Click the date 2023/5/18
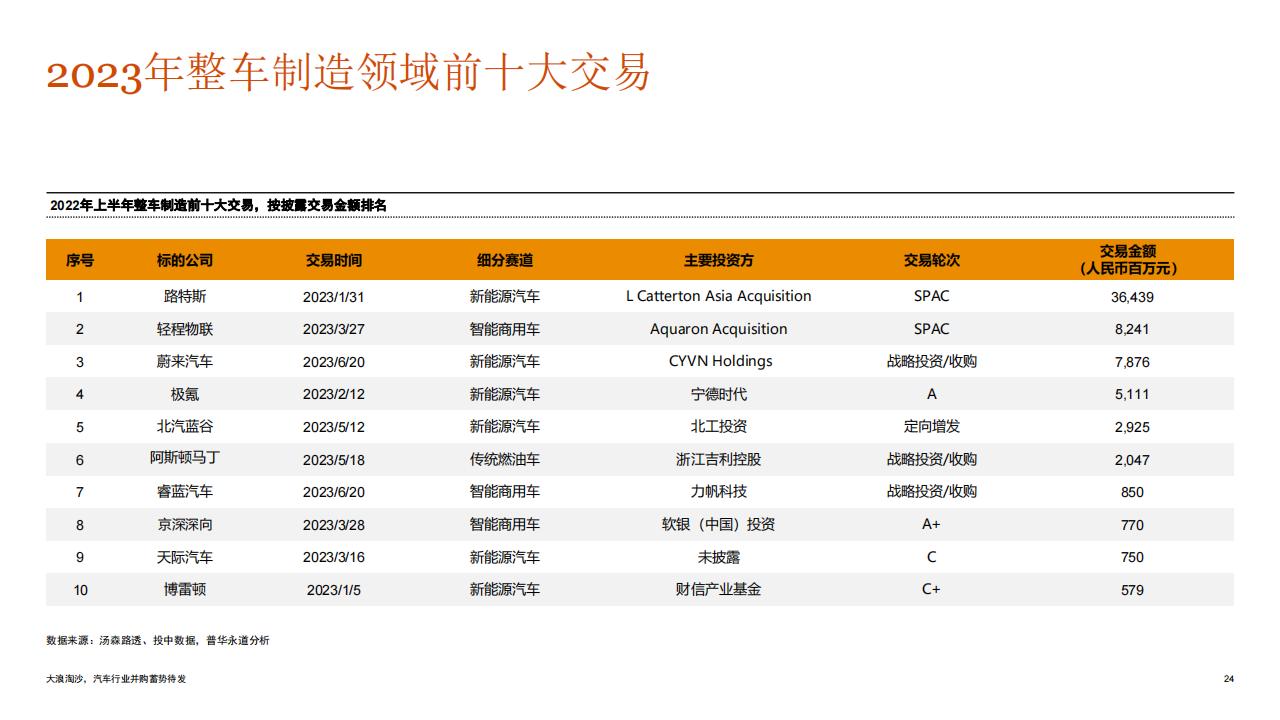The height and width of the screenshot is (720, 1280). point(334,459)
